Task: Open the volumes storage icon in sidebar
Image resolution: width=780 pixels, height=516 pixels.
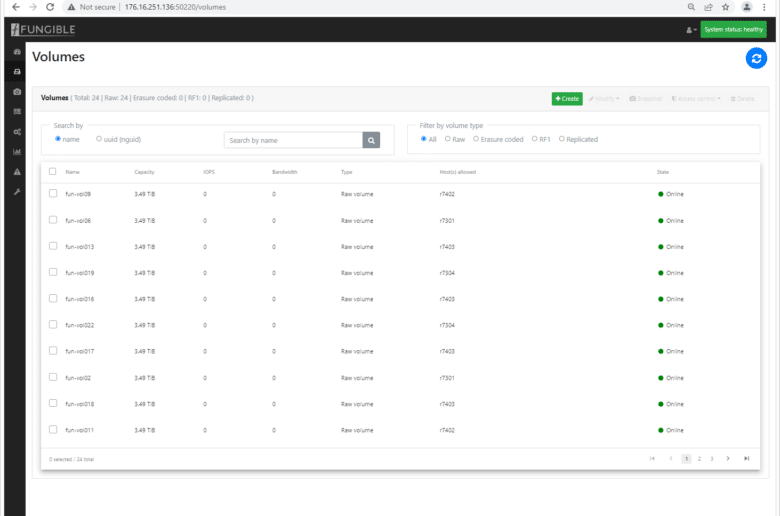Action: pos(17,72)
